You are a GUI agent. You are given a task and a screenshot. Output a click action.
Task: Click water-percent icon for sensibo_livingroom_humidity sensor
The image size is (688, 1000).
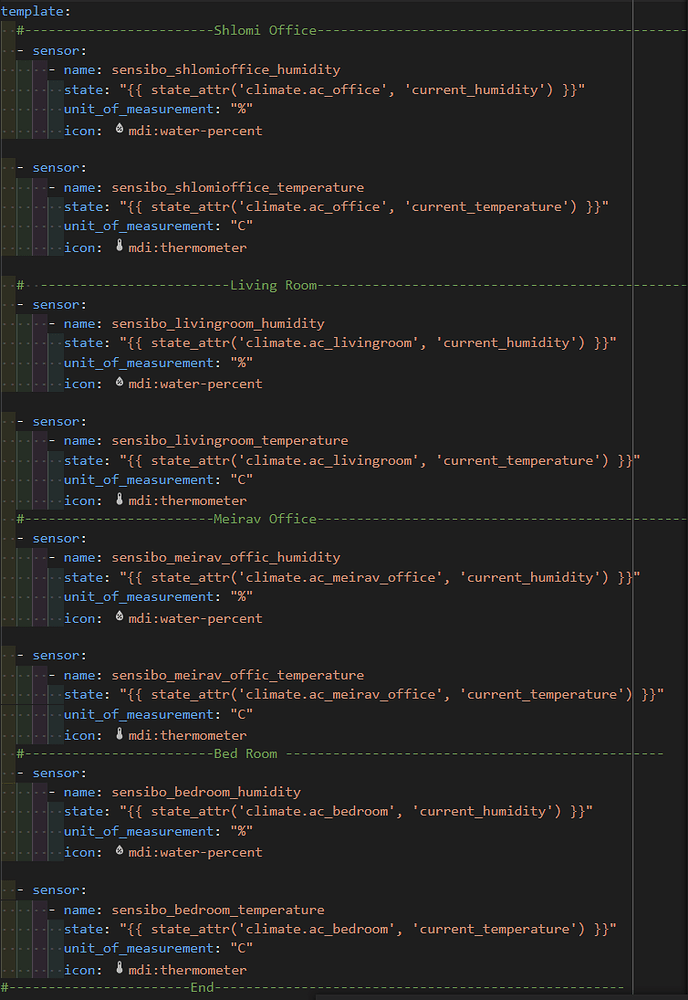click(x=120, y=382)
